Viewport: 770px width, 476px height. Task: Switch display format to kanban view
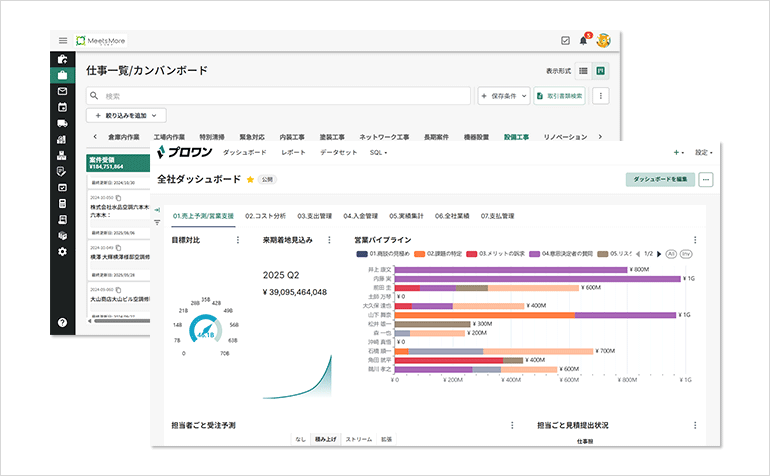[x=600, y=71]
